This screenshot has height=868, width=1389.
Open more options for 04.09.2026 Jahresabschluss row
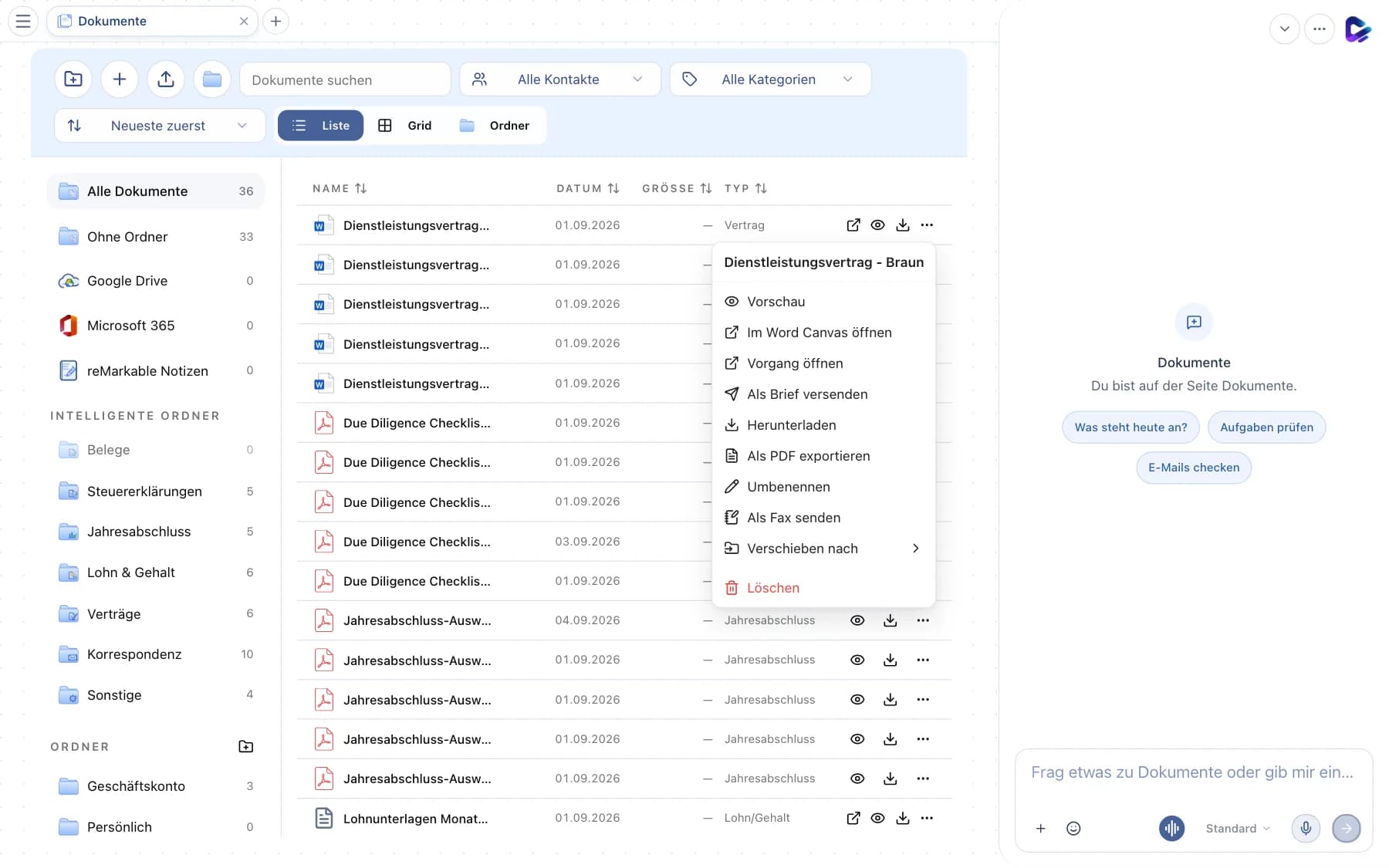[923, 620]
